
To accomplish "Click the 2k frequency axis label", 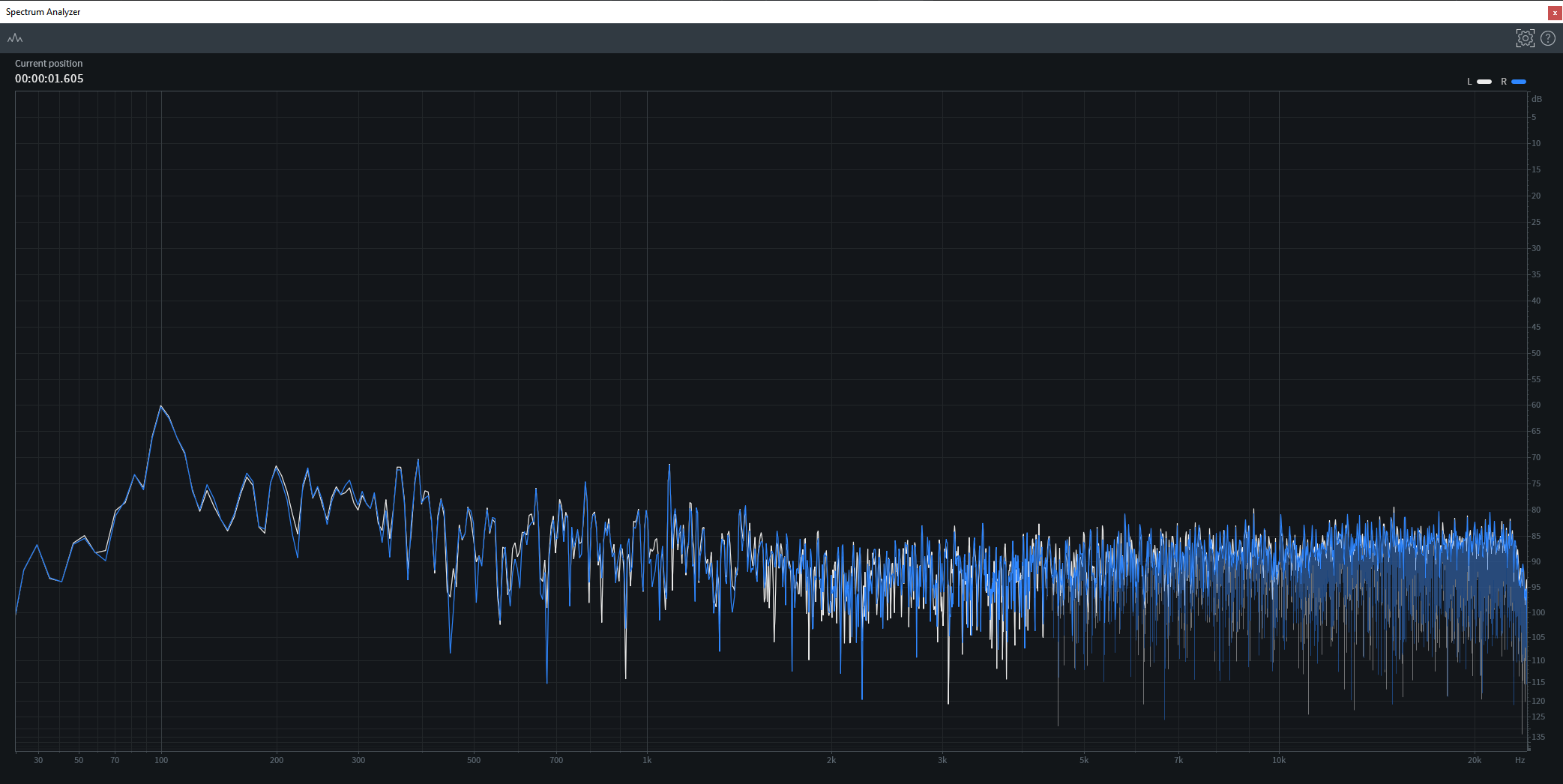I will (831, 760).
